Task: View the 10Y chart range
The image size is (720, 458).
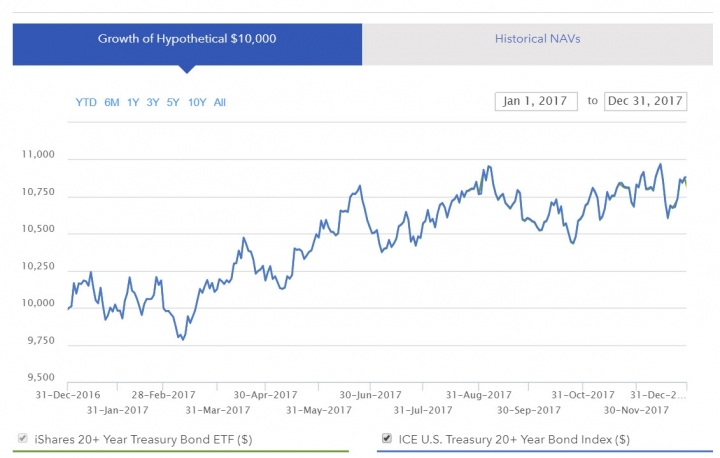Action: pyautogui.click(x=197, y=102)
